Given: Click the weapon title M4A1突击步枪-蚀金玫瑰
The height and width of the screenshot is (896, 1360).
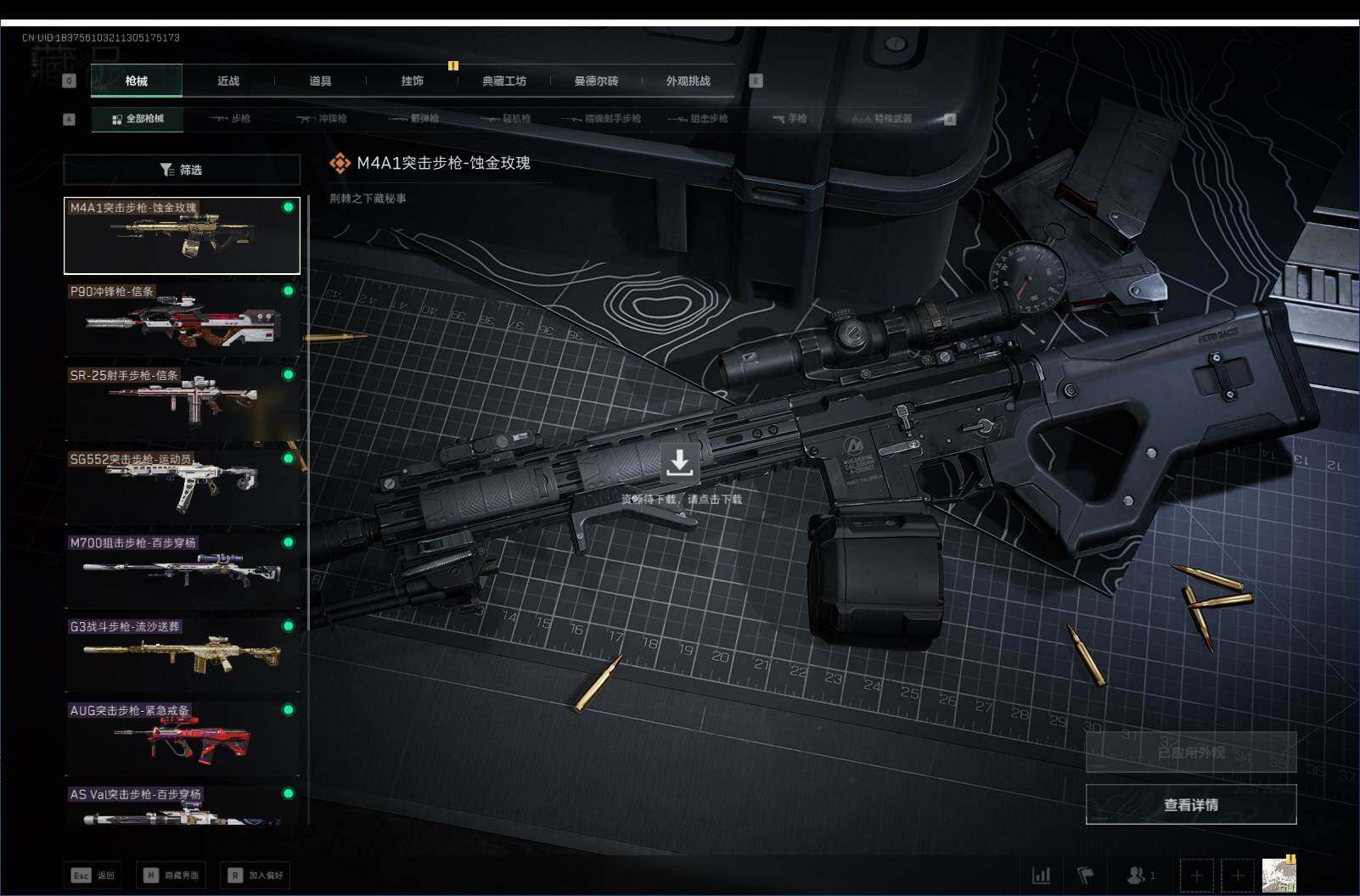Looking at the screenshot, I should pos(443,163).
